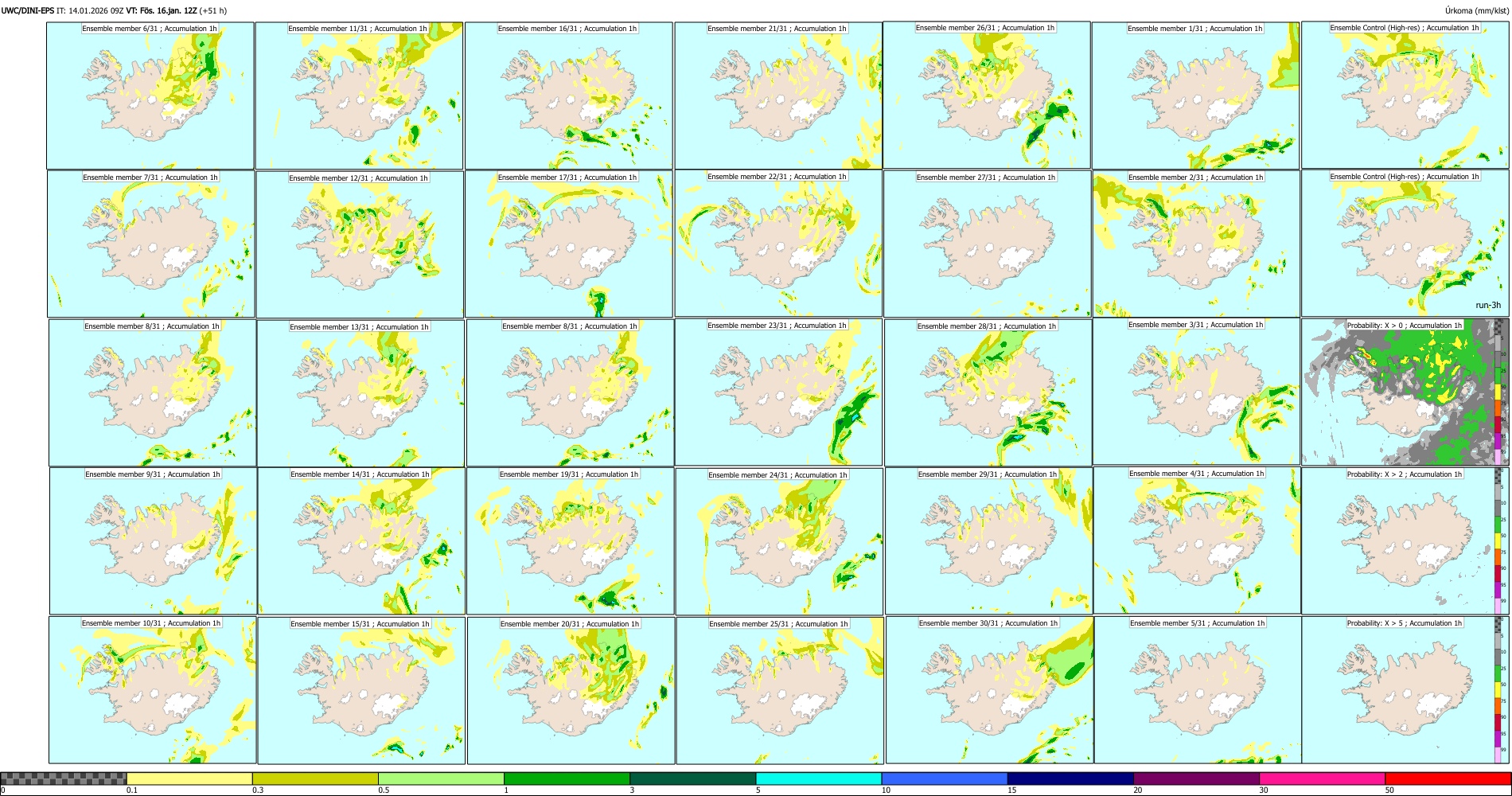Image resolution: width=1512 pixels, height=796 pixels.
Task: Click the 'run-3h' label on control map
Action: pos(1488,306)
